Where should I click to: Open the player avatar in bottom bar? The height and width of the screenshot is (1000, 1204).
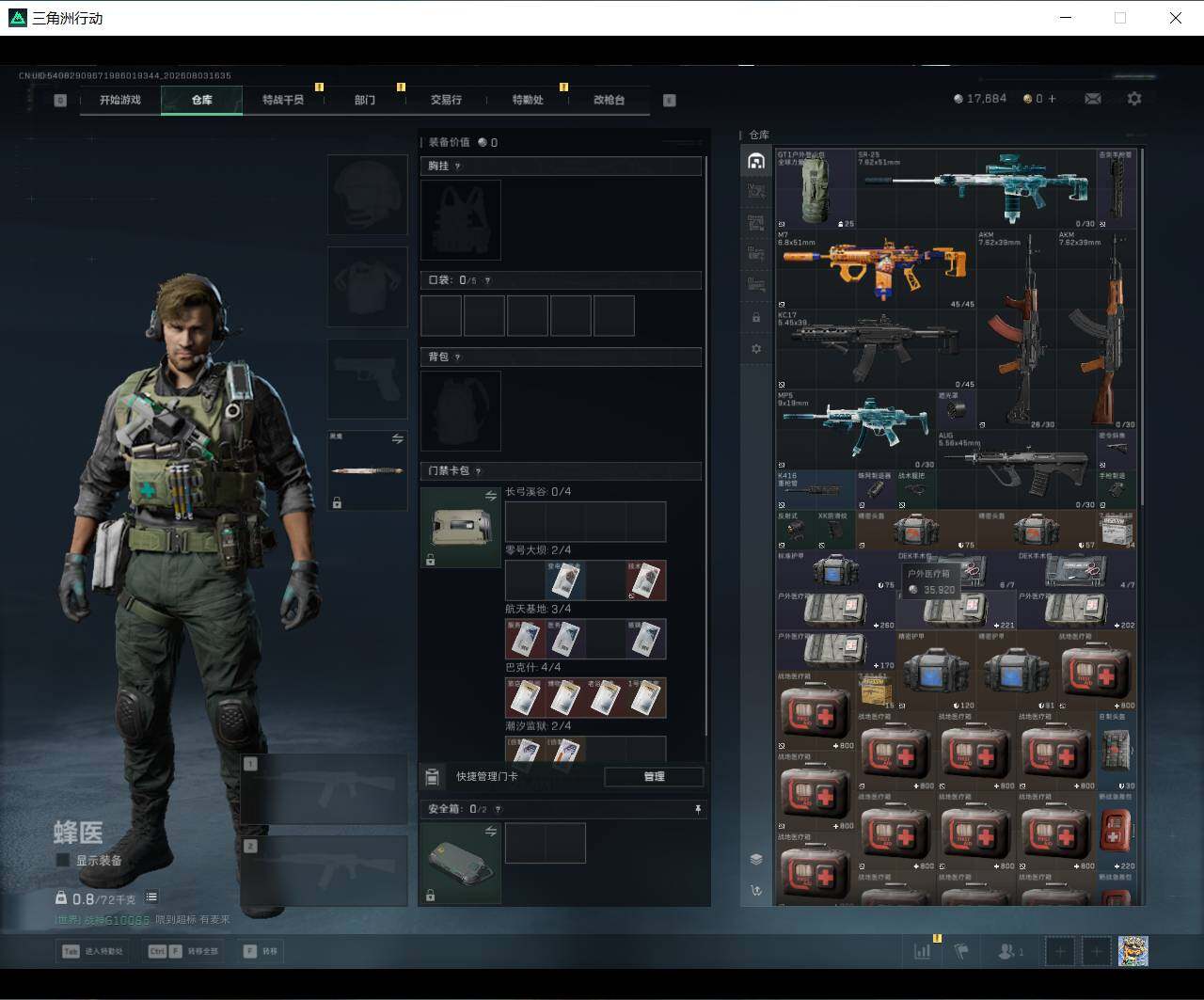tap(1133, 951)
